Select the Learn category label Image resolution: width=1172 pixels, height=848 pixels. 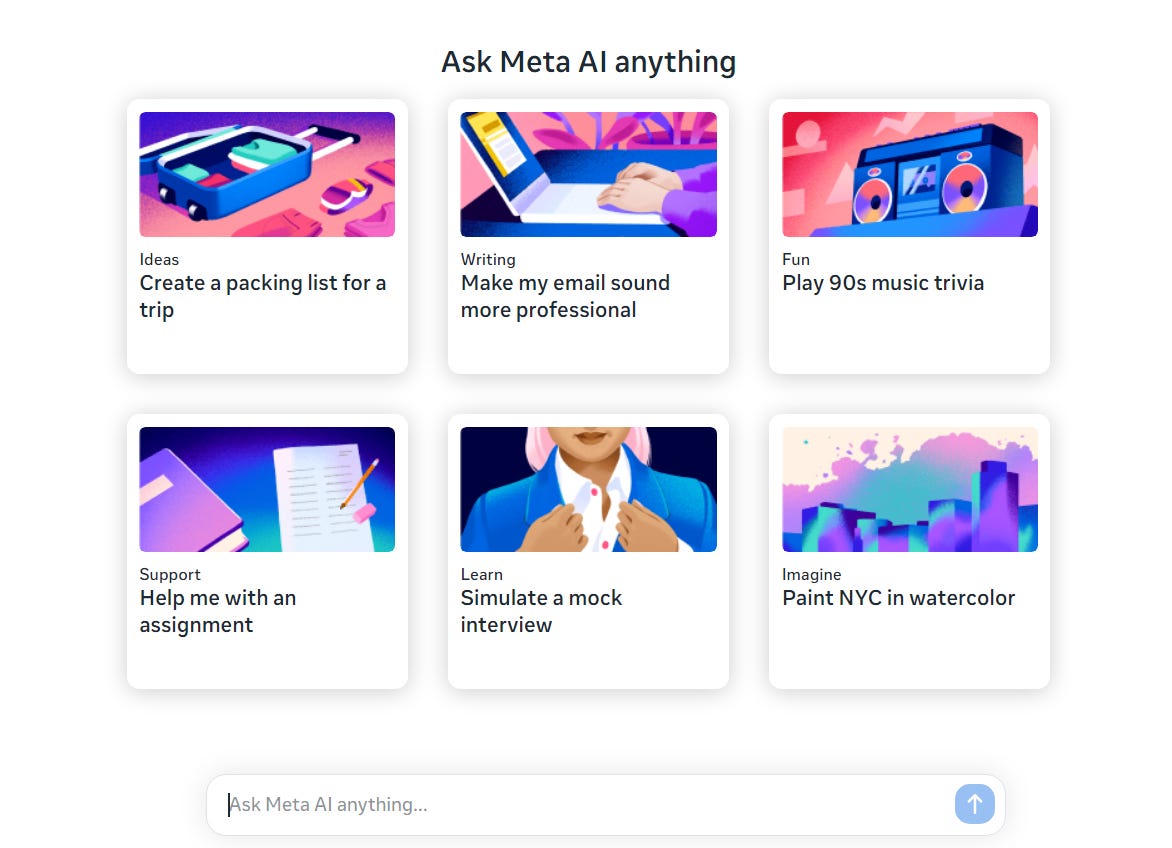tap(481, 575)
